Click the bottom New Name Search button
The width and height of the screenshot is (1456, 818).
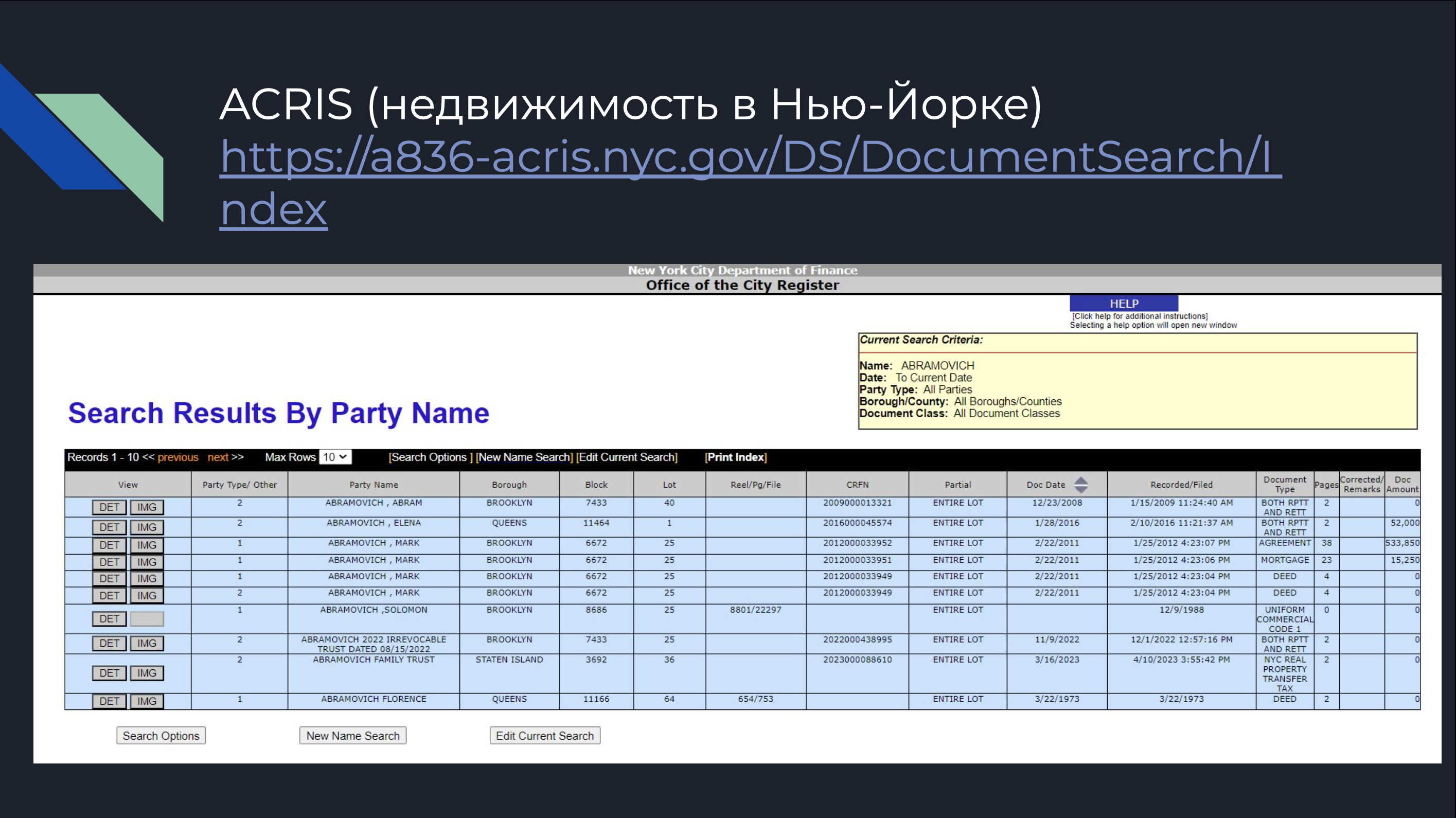(353, 736)
